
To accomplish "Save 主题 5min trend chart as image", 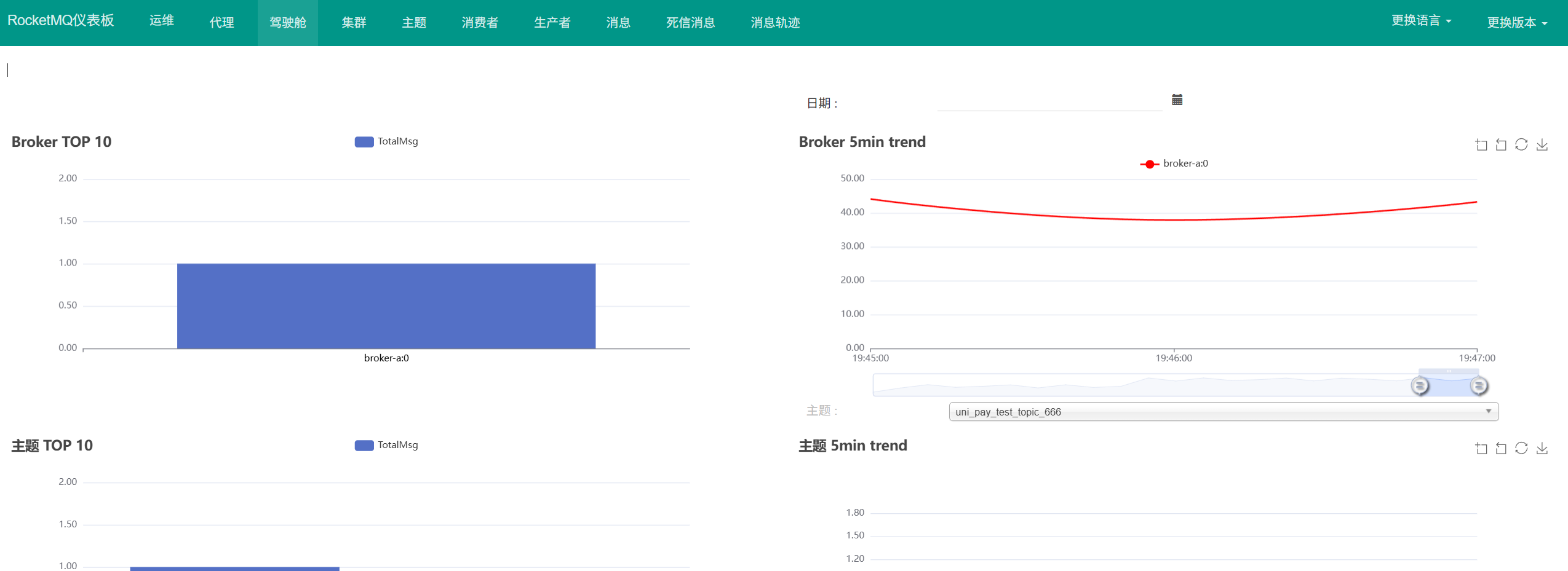I will 1542,448.
